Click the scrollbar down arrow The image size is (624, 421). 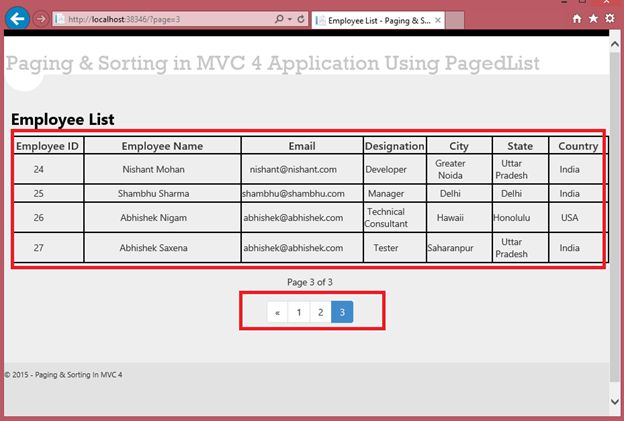(x=615, y=402)
